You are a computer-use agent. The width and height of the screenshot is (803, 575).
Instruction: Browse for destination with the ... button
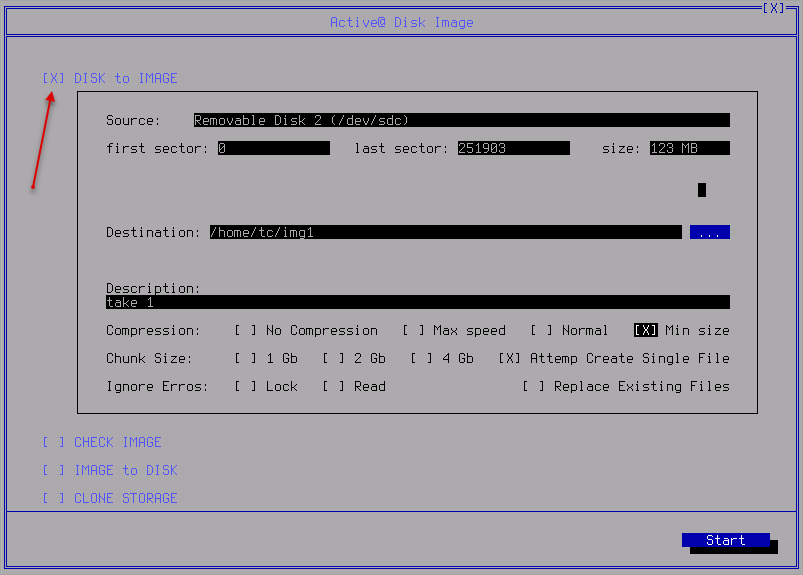[710, 232]
